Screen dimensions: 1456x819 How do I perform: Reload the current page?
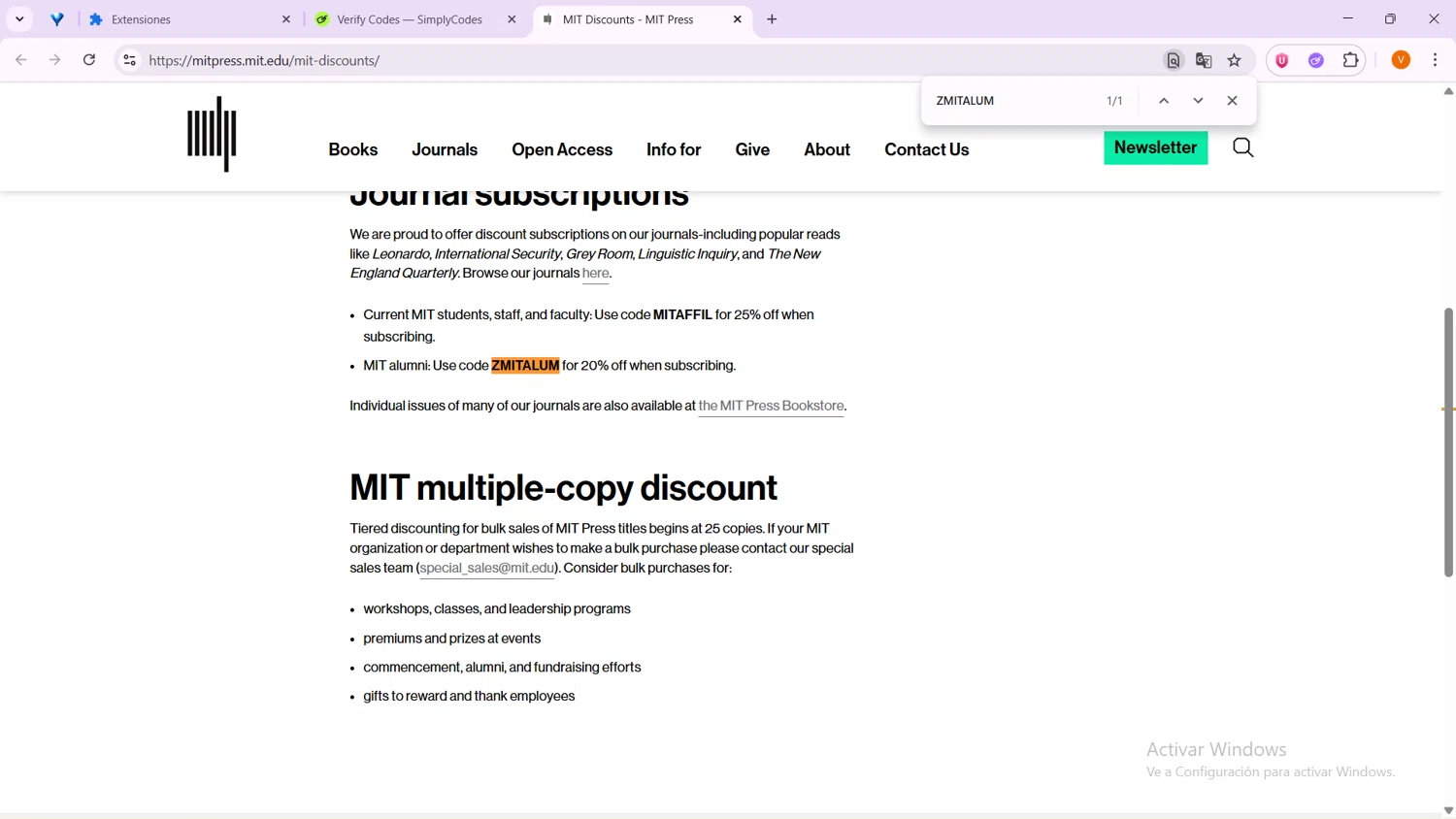89,60
